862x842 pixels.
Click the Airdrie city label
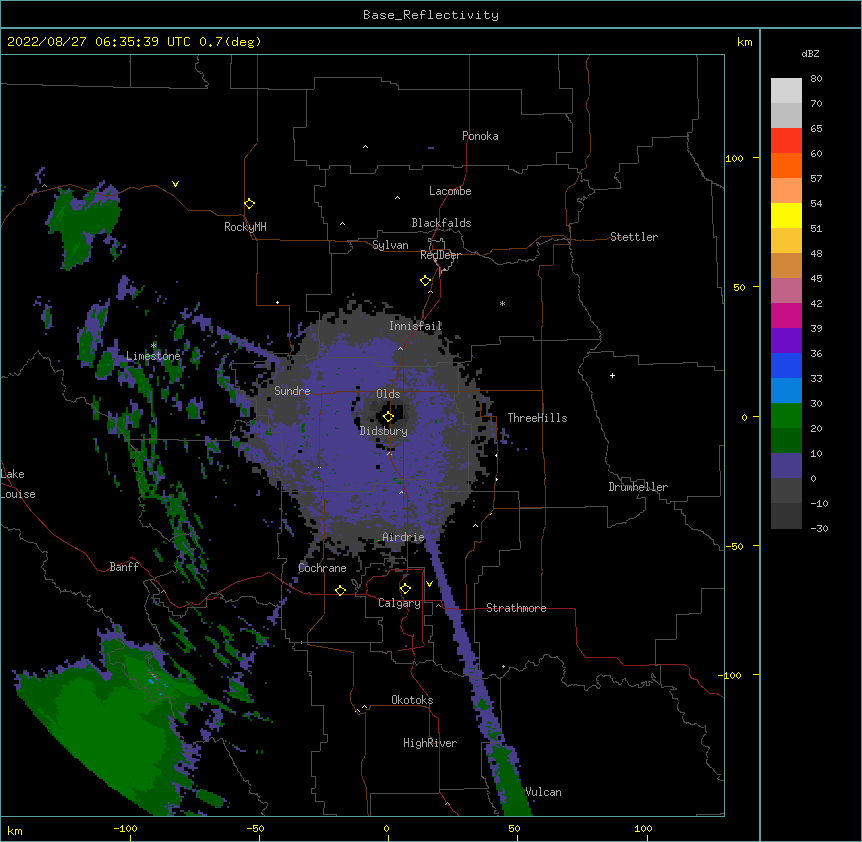403,537
